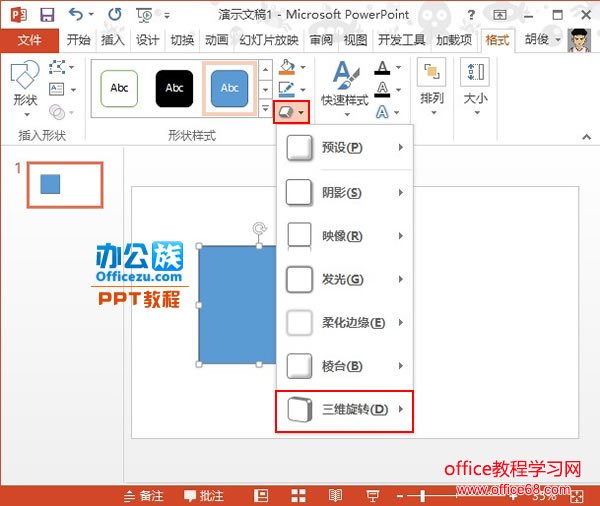600x506 pixels.
Task: Click the shape fill paint bucket
Action: coord(287,67)
